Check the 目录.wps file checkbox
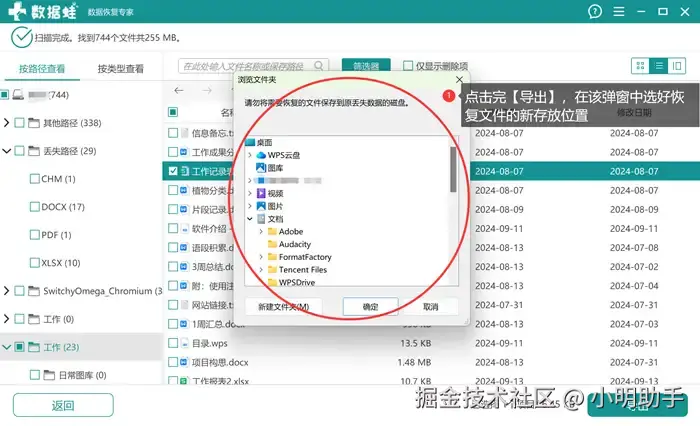The height and width of the screenshot is (426, 700). pyautogui.click(x=173, y=343)
